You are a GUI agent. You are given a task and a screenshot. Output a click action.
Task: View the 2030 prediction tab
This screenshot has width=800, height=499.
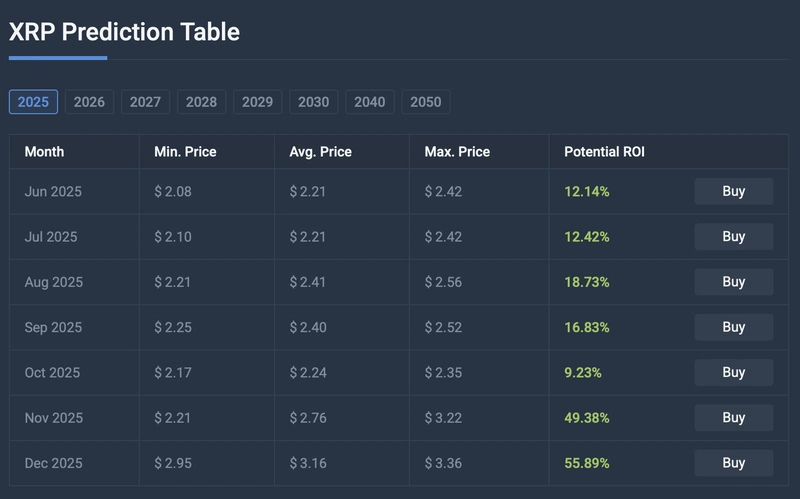313,102
